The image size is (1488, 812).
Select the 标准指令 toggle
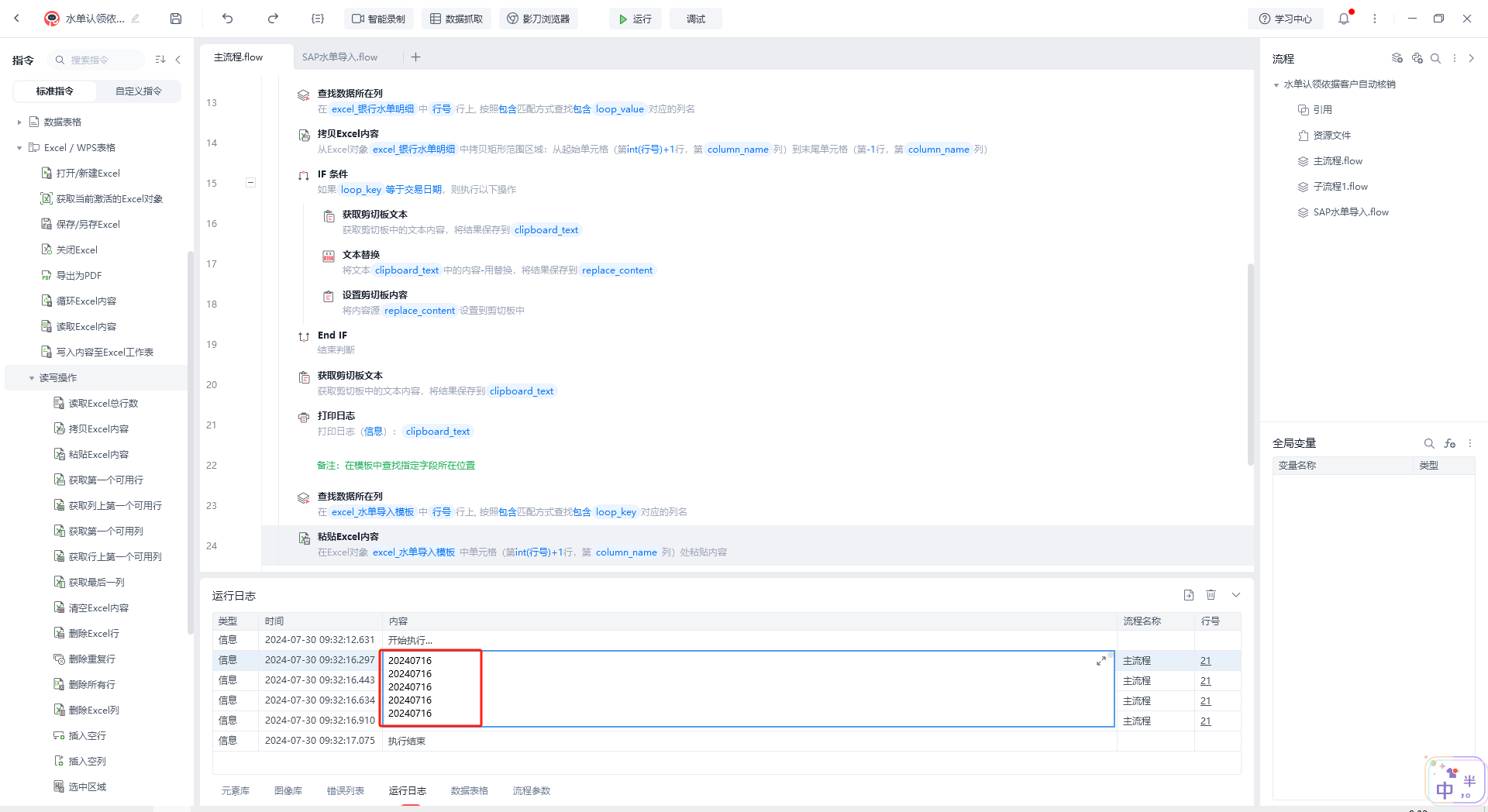[x=55, y=91]
